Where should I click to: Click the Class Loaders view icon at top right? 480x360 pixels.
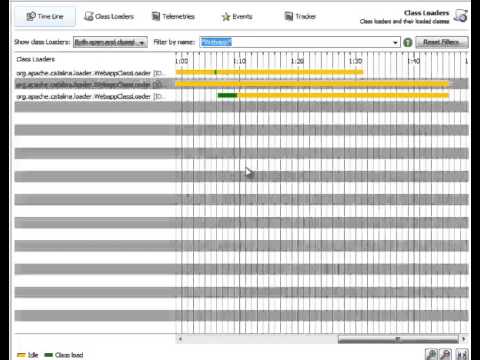[461, 16]
